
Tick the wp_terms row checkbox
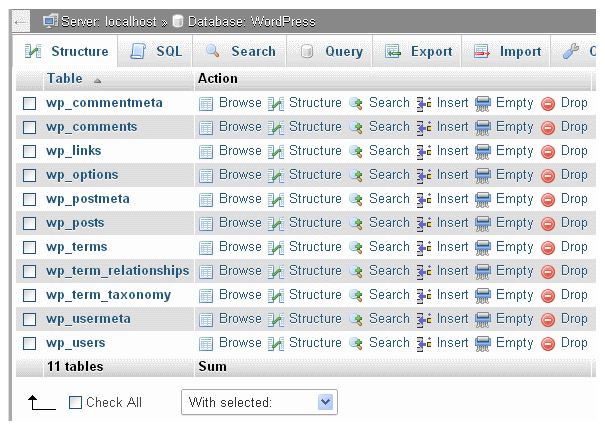(30, 247)
